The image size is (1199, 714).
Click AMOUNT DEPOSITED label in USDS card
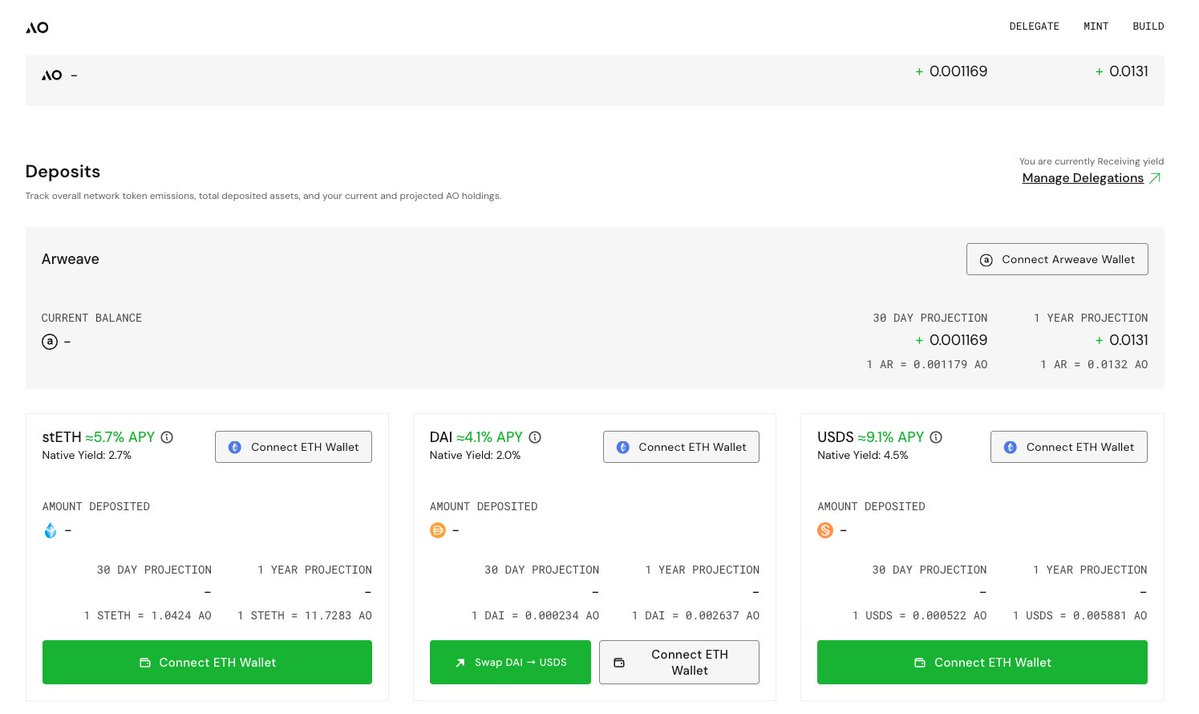pos(871,507)
